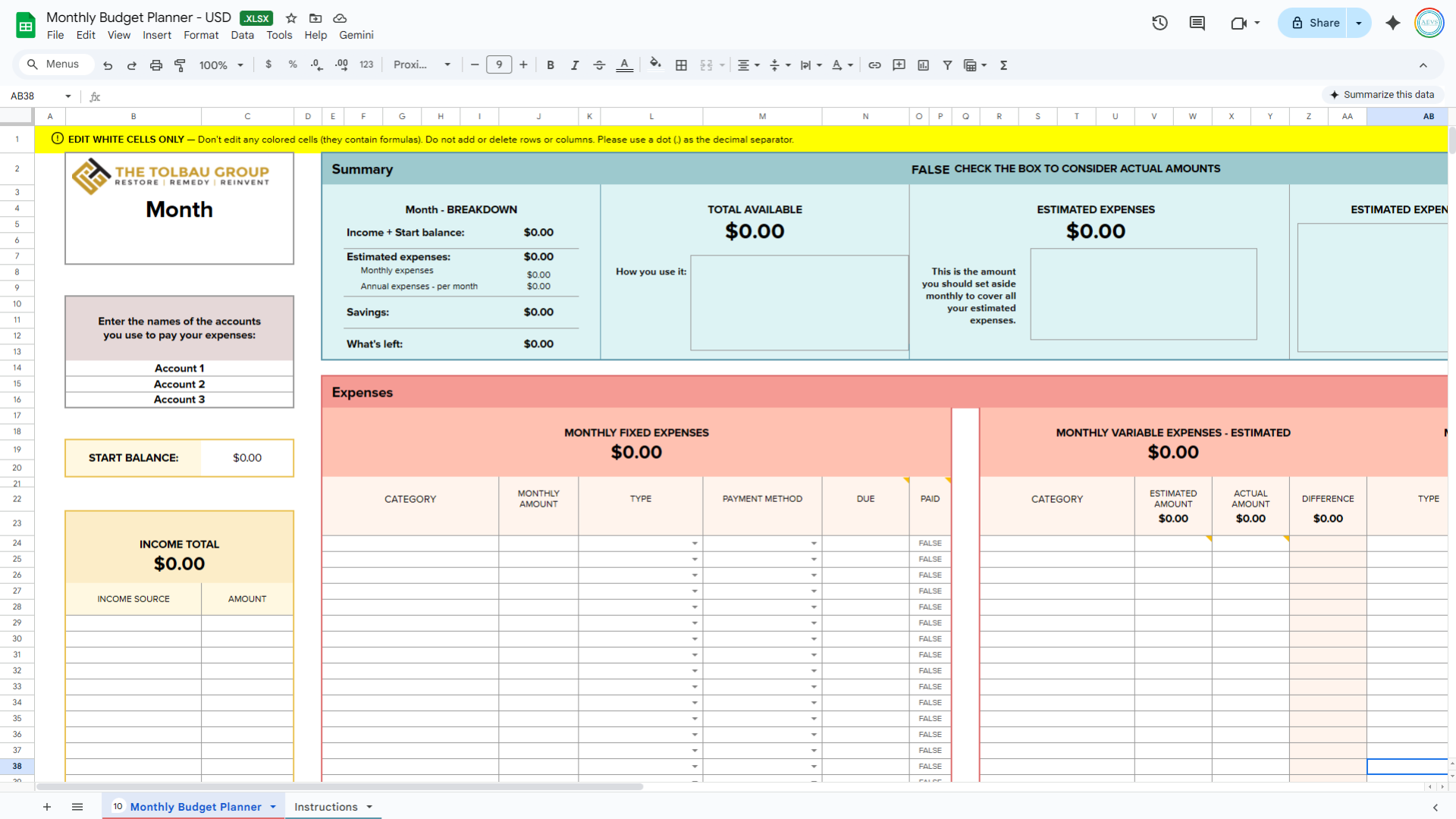
Task: Check the PAID checkbox in the first expense row
Action: pos(930,543)
